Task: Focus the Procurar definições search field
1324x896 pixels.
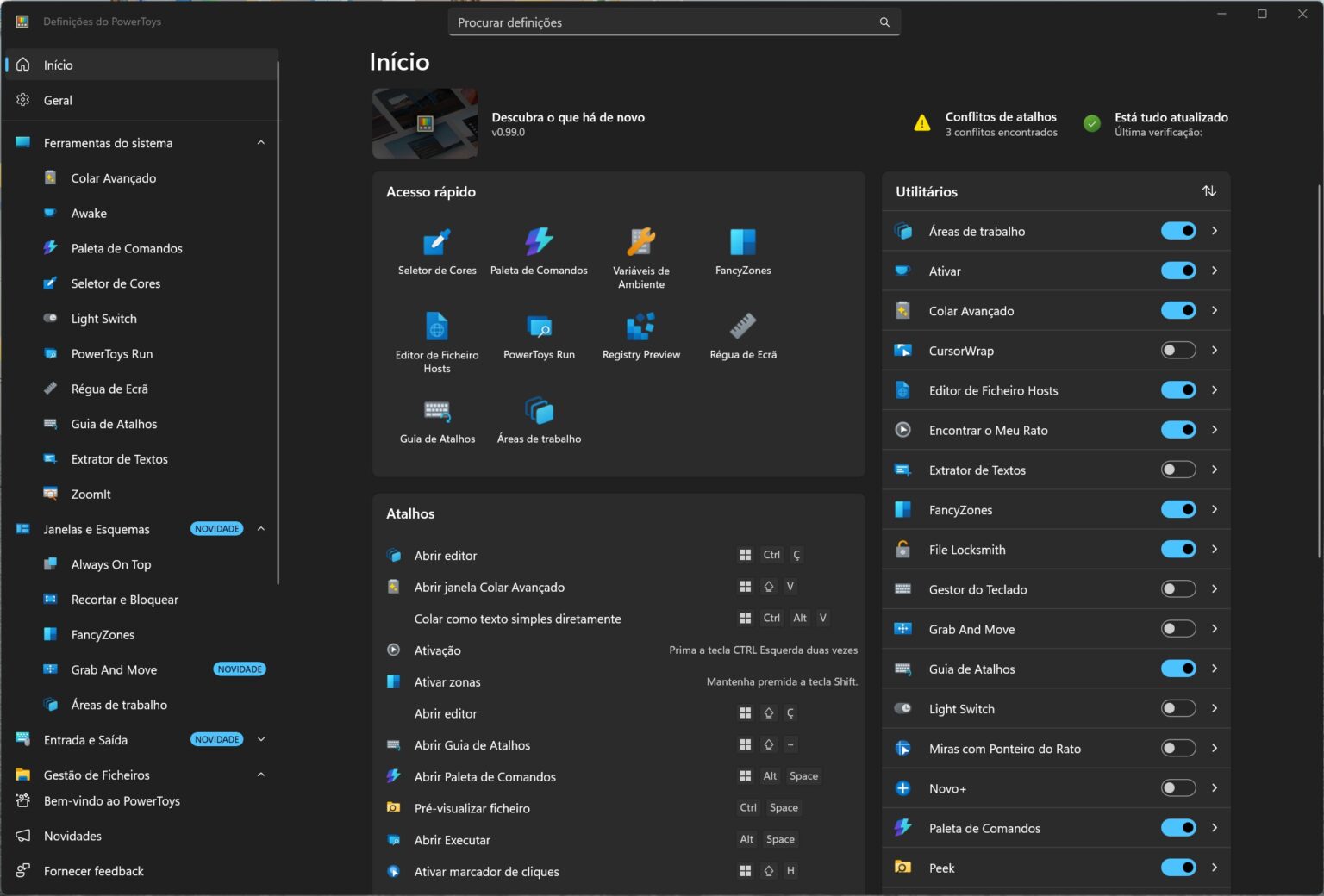Action: point(664,22)
